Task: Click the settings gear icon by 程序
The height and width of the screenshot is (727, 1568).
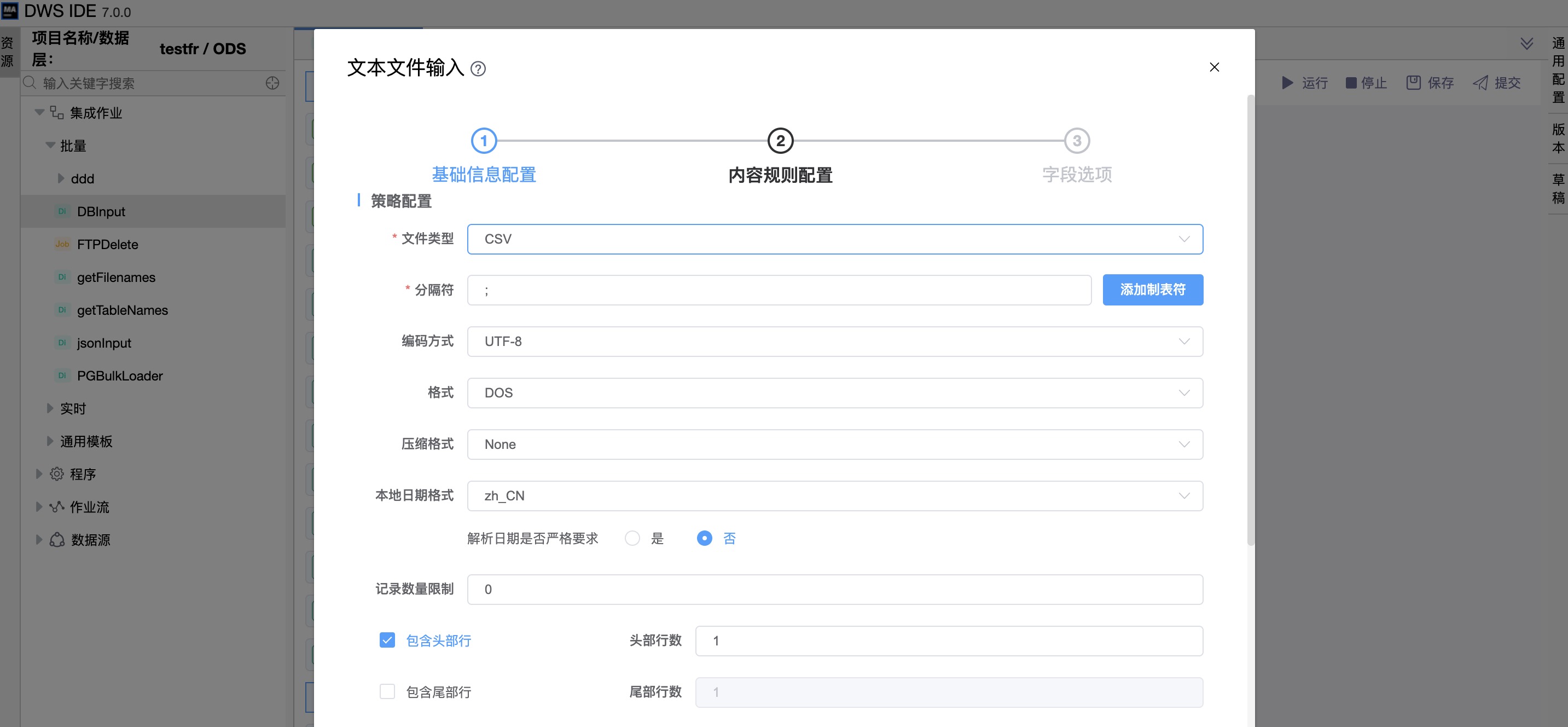Action: click(56, 474)
